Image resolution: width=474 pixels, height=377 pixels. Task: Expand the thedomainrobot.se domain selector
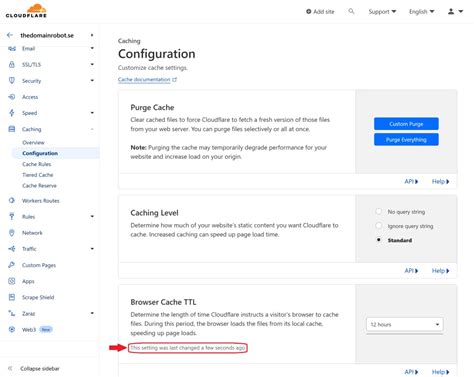[x=92, y=35]
